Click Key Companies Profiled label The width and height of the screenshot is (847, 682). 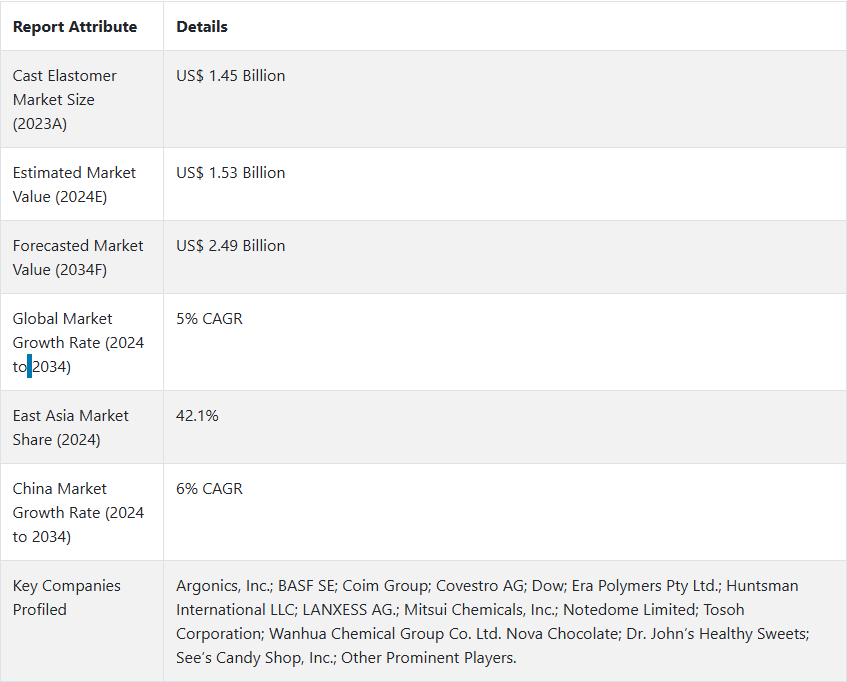66,597
